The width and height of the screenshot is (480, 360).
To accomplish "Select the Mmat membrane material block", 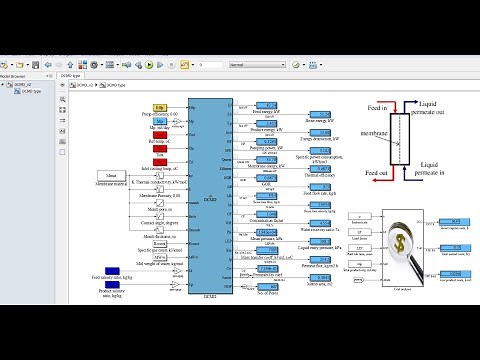I will point(111,175).
